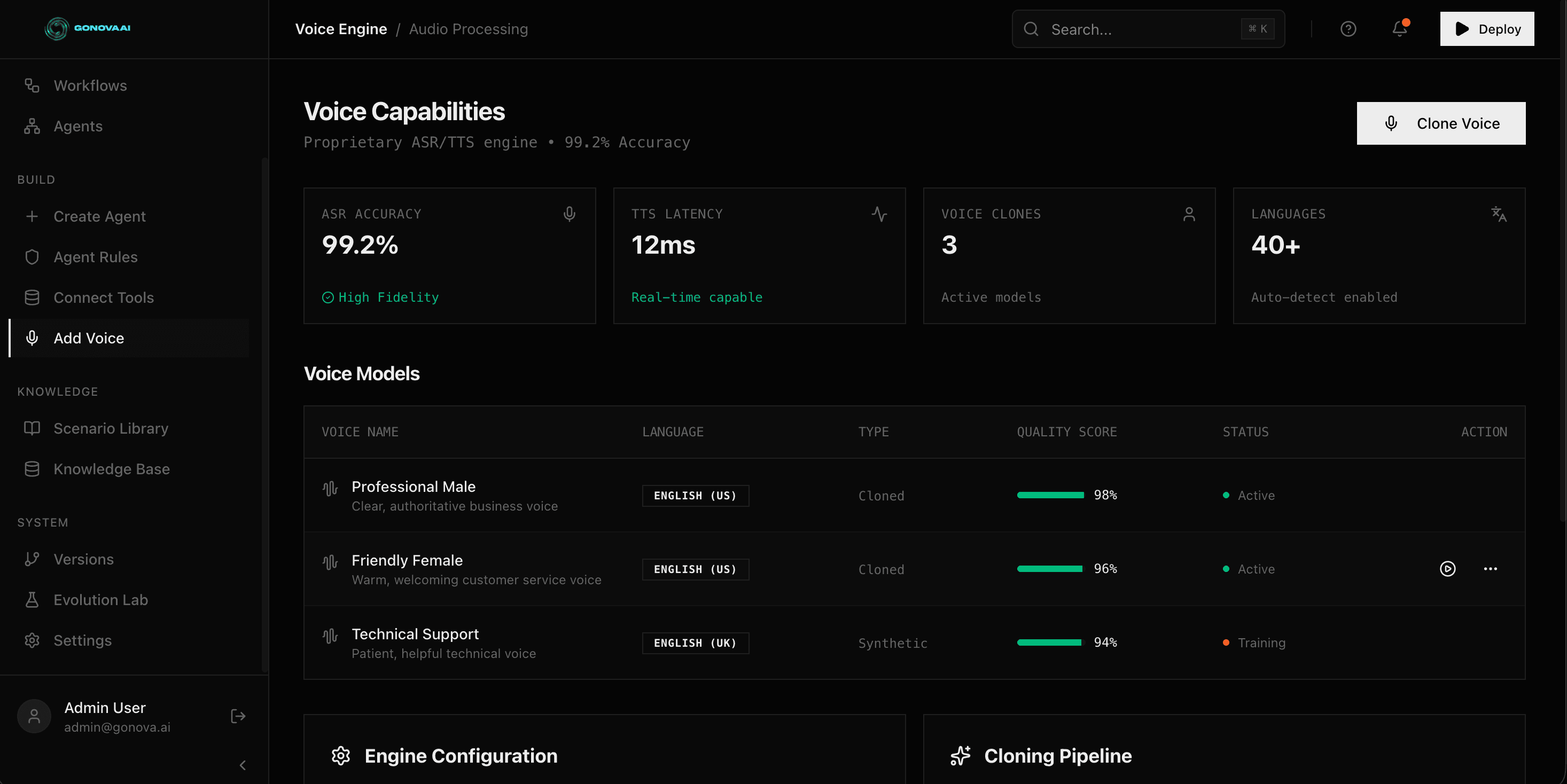Click the Voice Engine breadcrumb link
The image size is (1567, 784).
[341, 29]
